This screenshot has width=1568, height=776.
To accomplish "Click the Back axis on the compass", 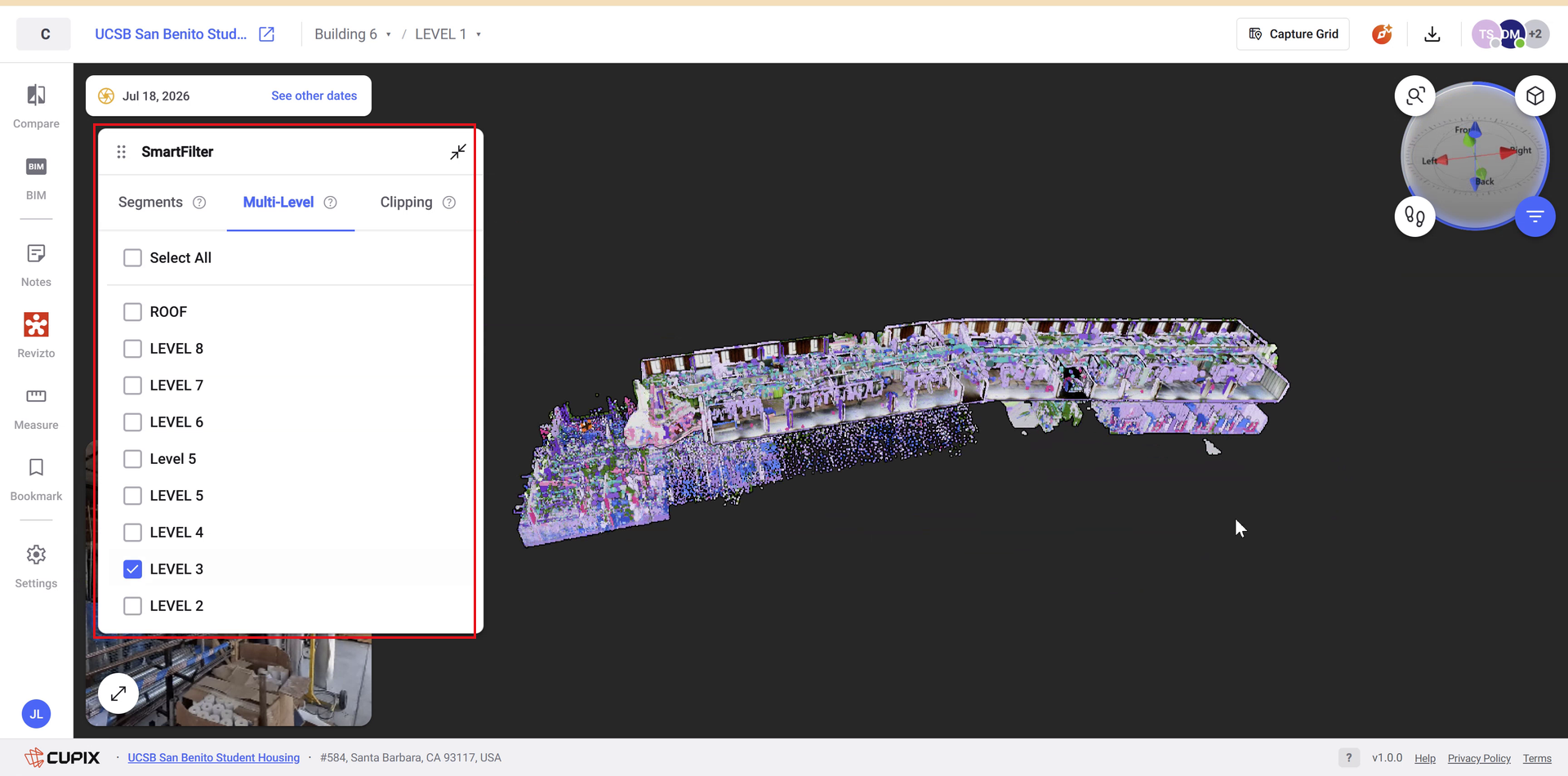I will pos(1483,181).
